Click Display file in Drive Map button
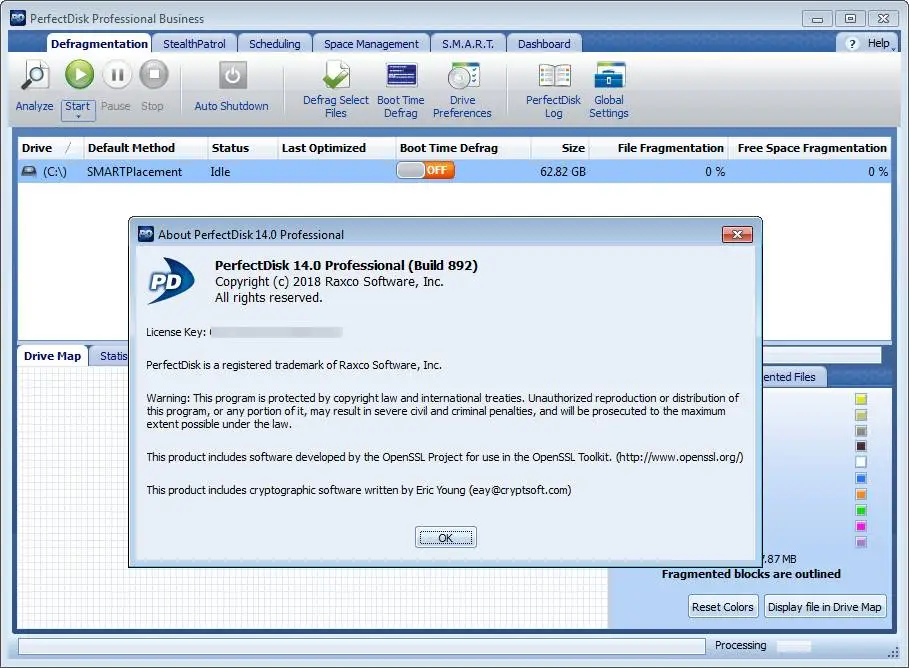 click(825, 607)
